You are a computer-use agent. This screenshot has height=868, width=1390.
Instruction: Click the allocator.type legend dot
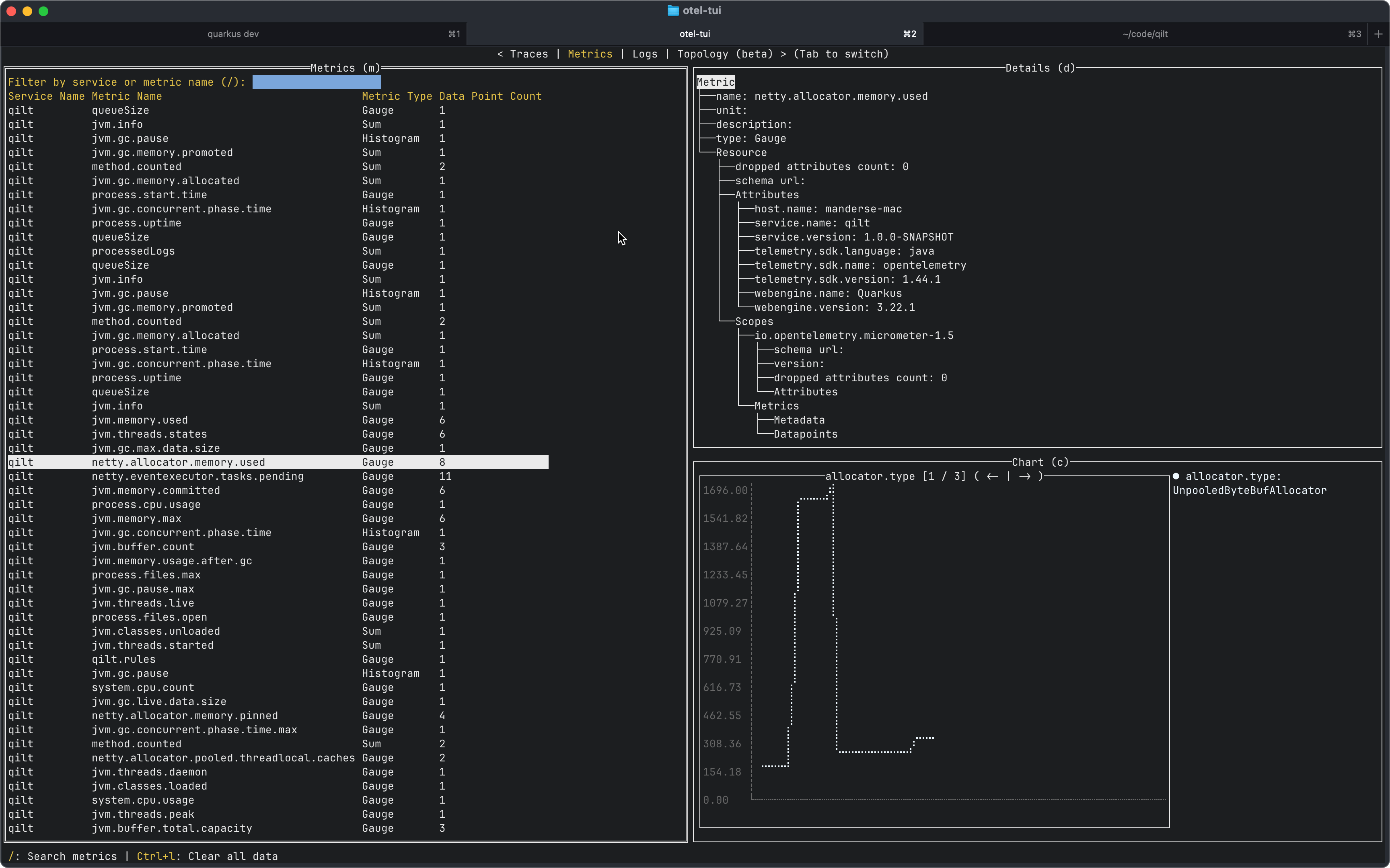pos(1176,477)
